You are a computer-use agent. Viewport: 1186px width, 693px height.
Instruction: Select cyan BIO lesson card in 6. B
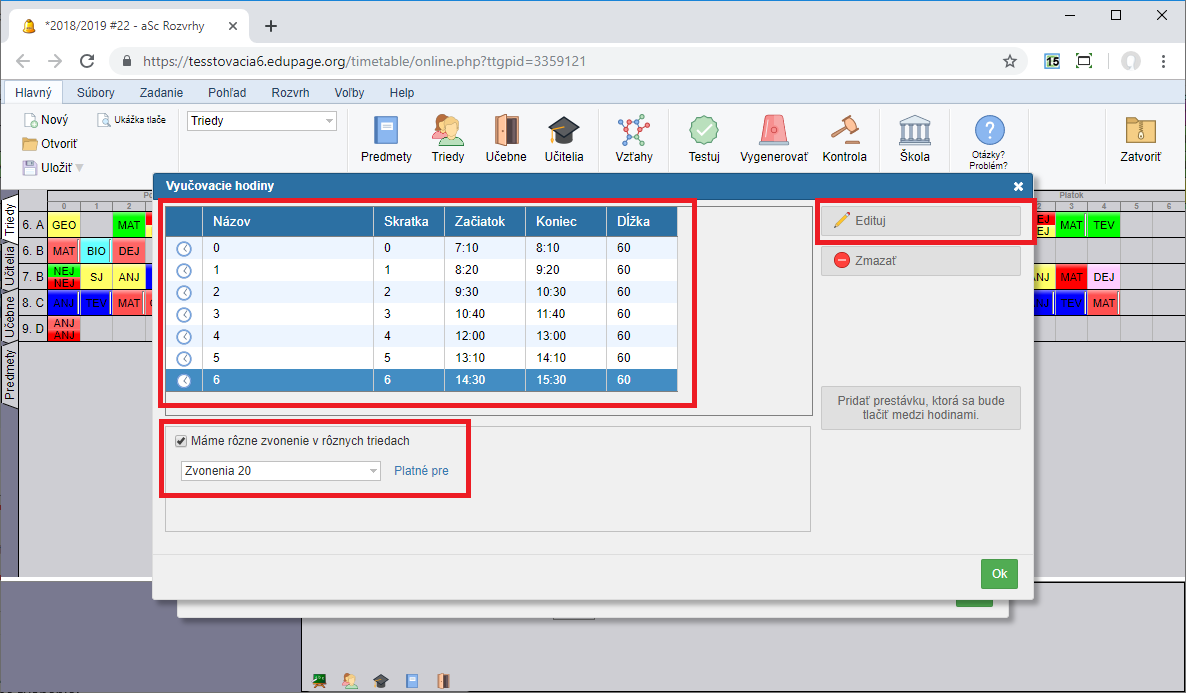click(x=96, y=251)
